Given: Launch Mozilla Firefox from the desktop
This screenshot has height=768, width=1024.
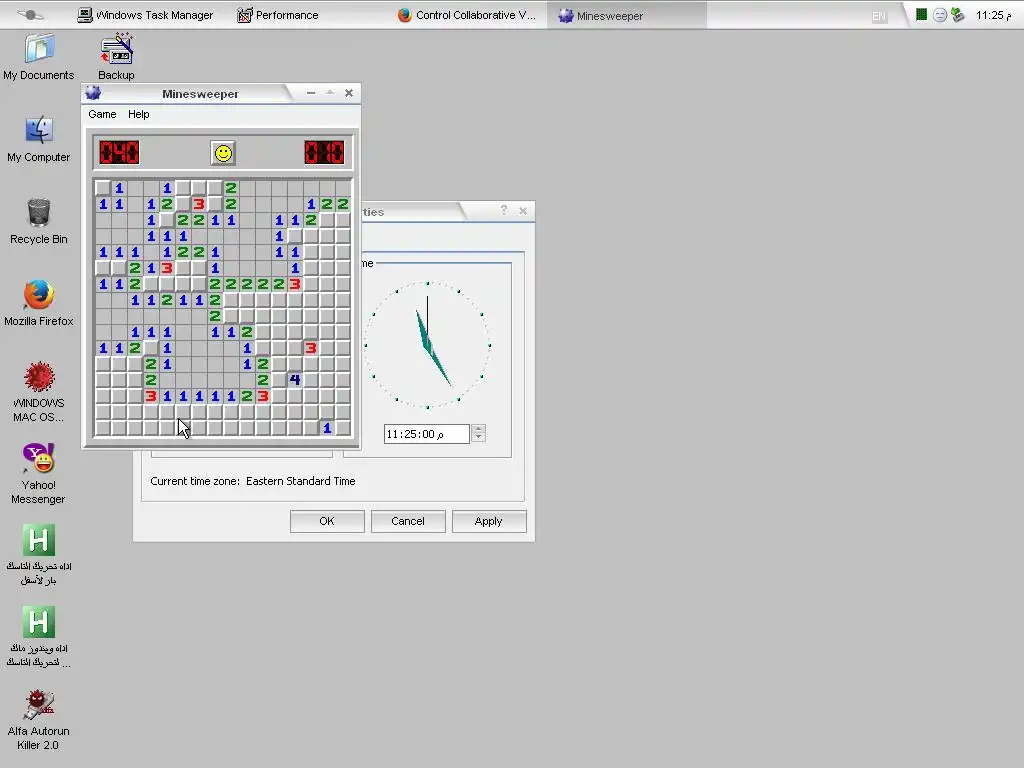Looking at the screenshot, I should tap(39, 303).
